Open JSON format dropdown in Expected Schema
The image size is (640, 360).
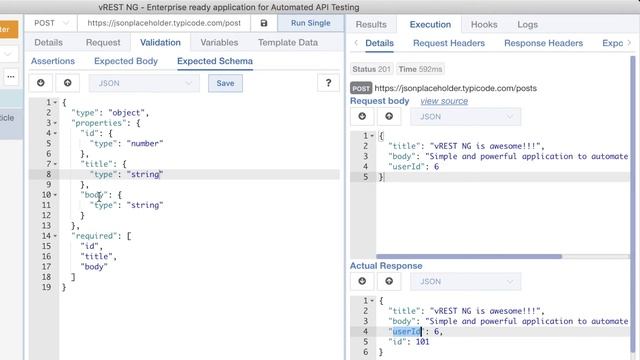coord(144,83)
